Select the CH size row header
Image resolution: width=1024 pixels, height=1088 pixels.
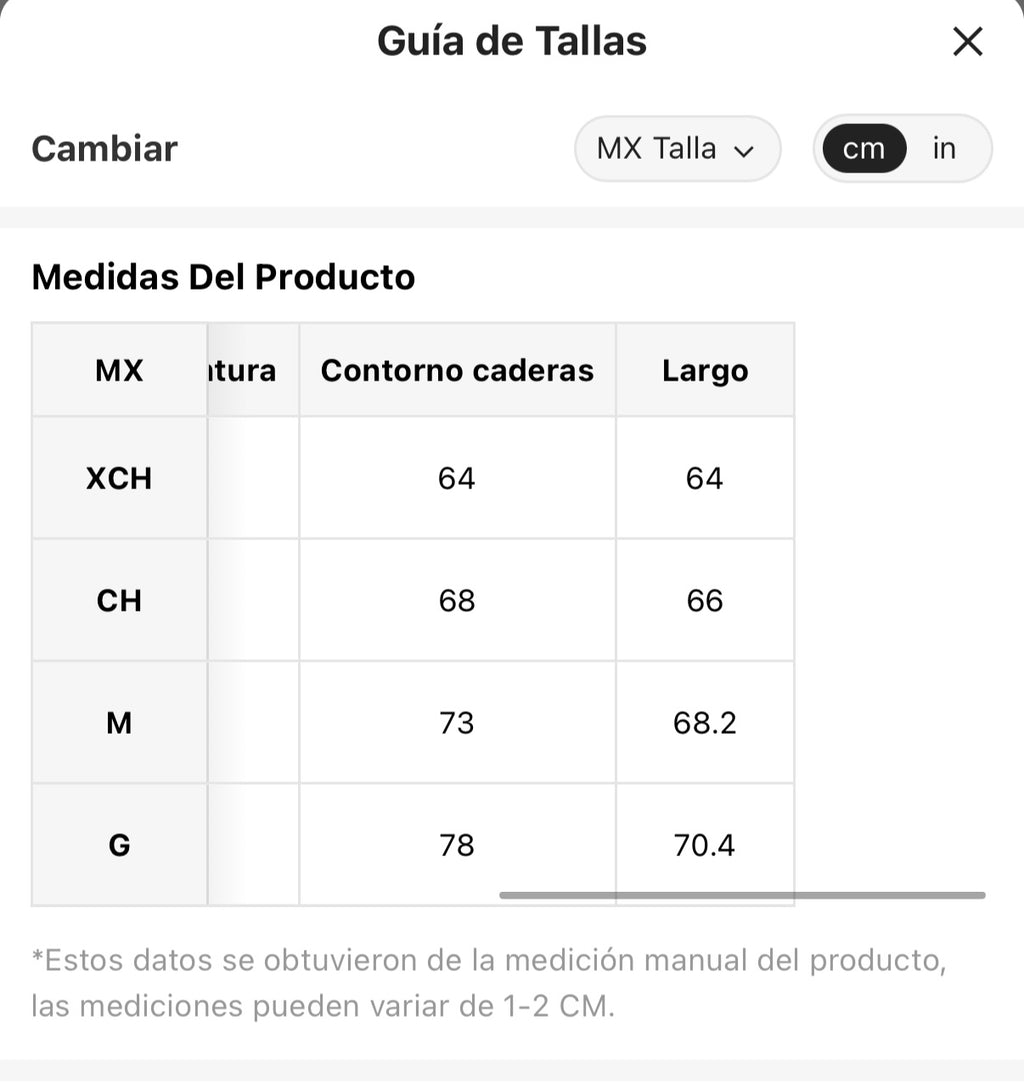(x=119, y=600)
